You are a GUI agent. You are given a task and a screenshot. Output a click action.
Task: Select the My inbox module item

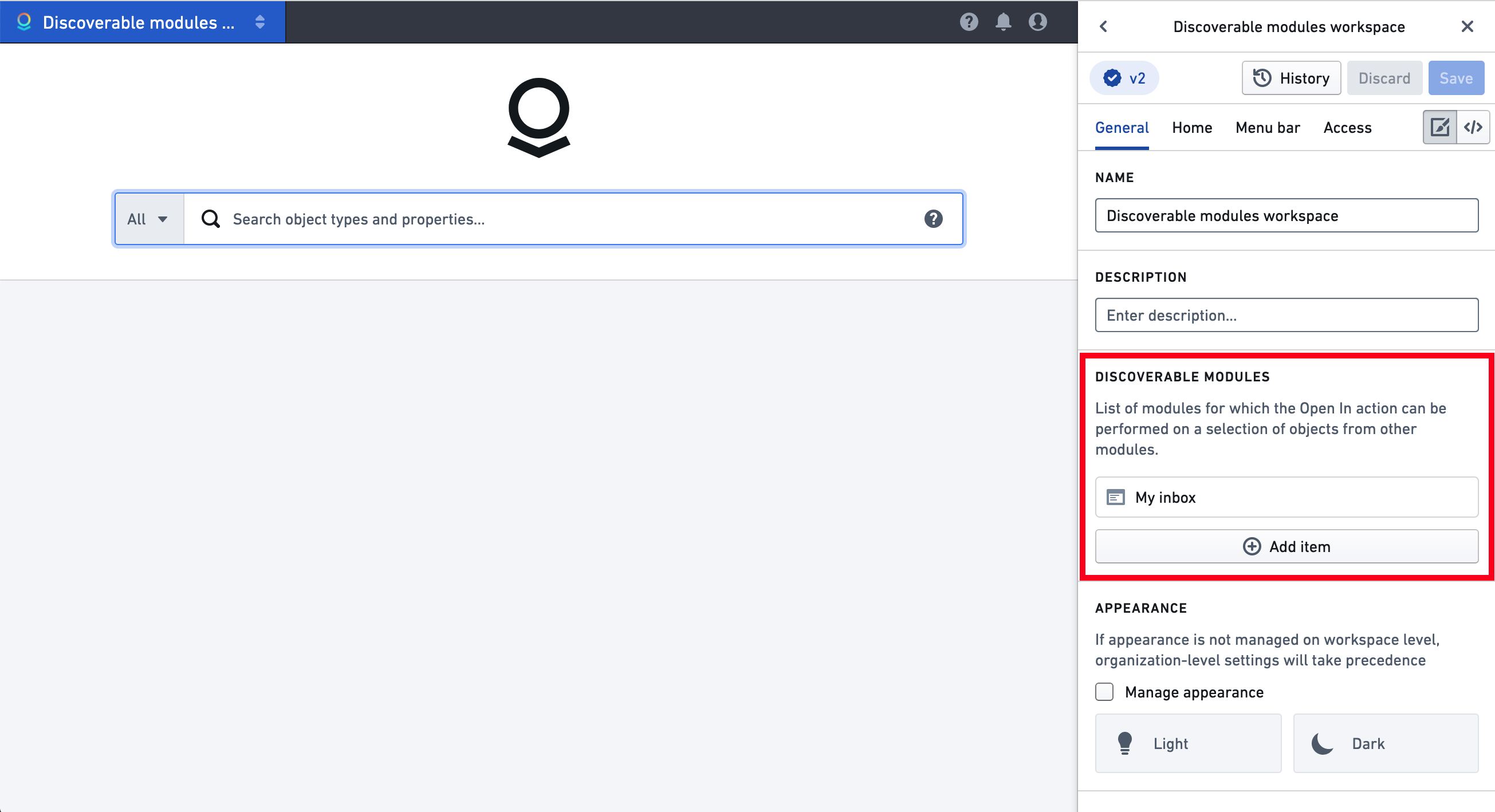pyautogui.click(x=1287, y=498)
